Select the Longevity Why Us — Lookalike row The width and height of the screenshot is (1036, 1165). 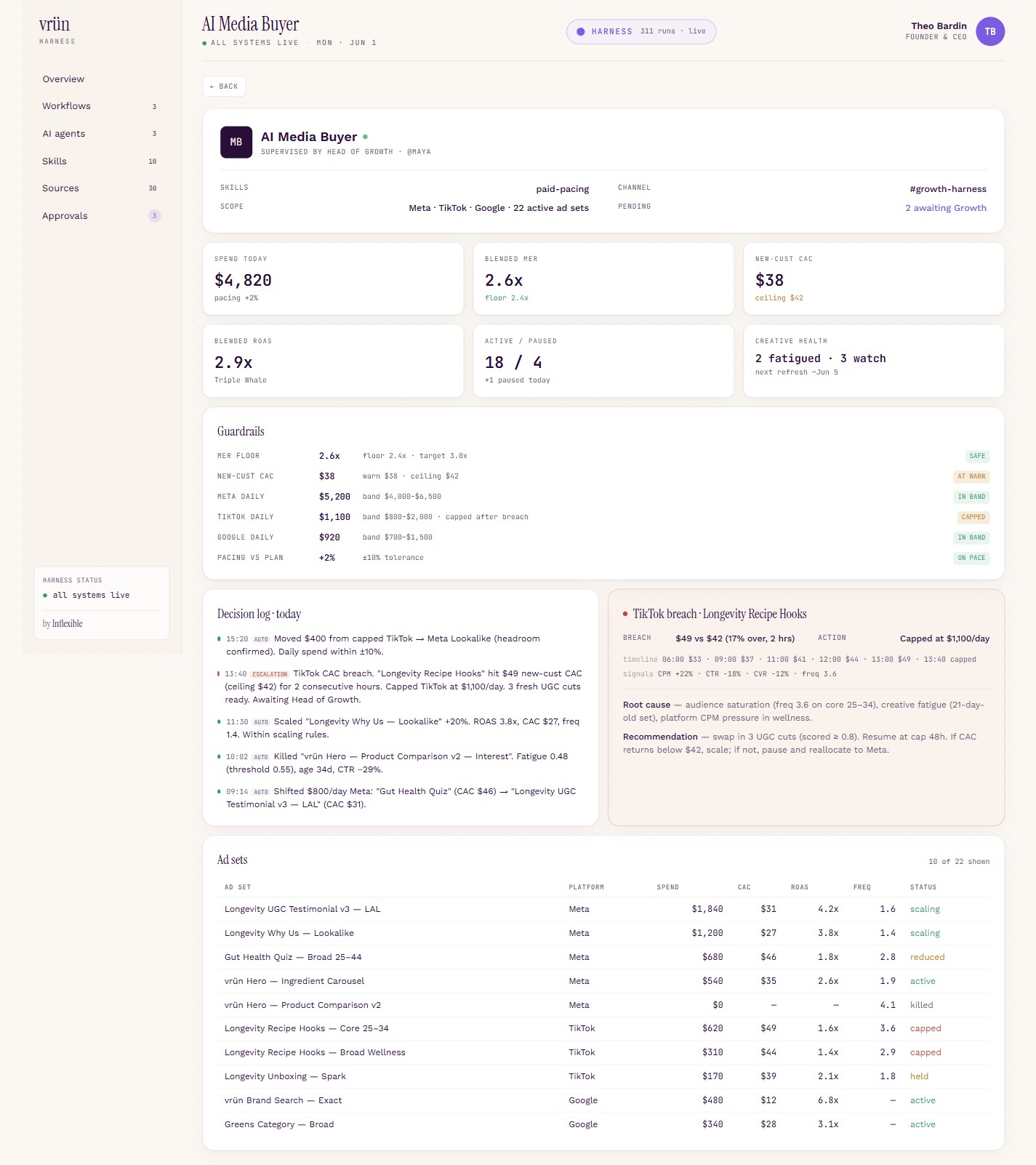click(x=603, y=933)
